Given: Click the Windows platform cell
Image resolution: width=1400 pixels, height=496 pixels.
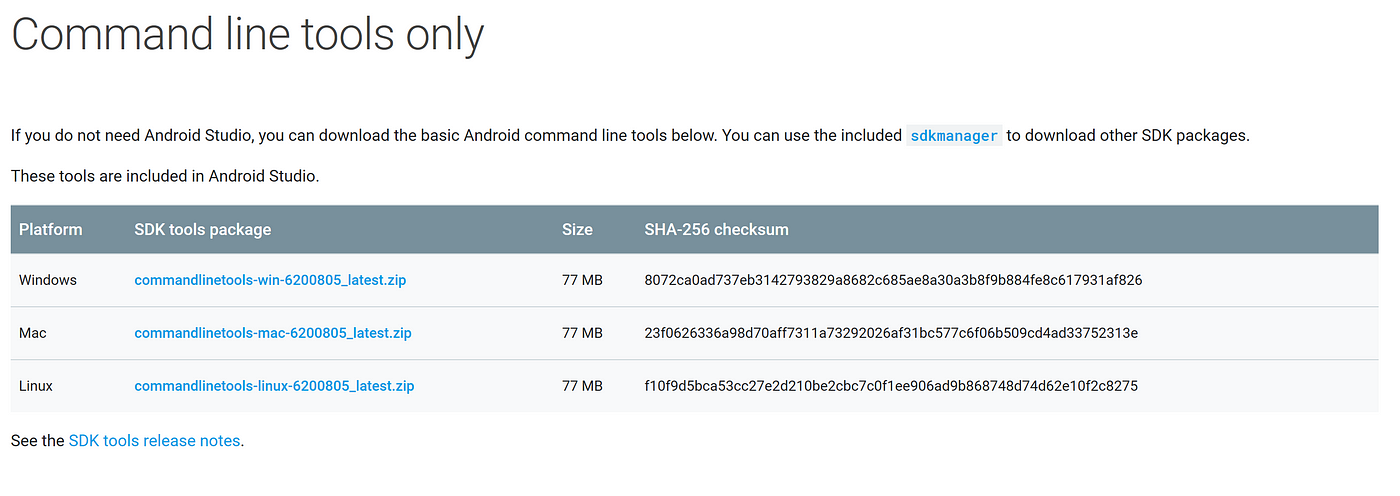Looking at the screenshot, I should coord(48,280).
